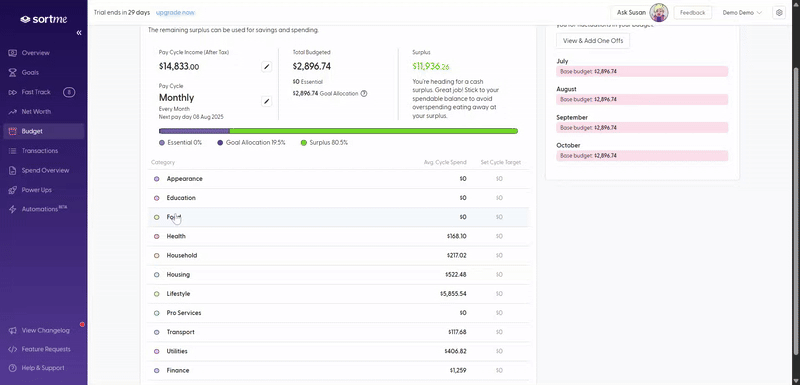Click the Feedback button

click(692, 13)
